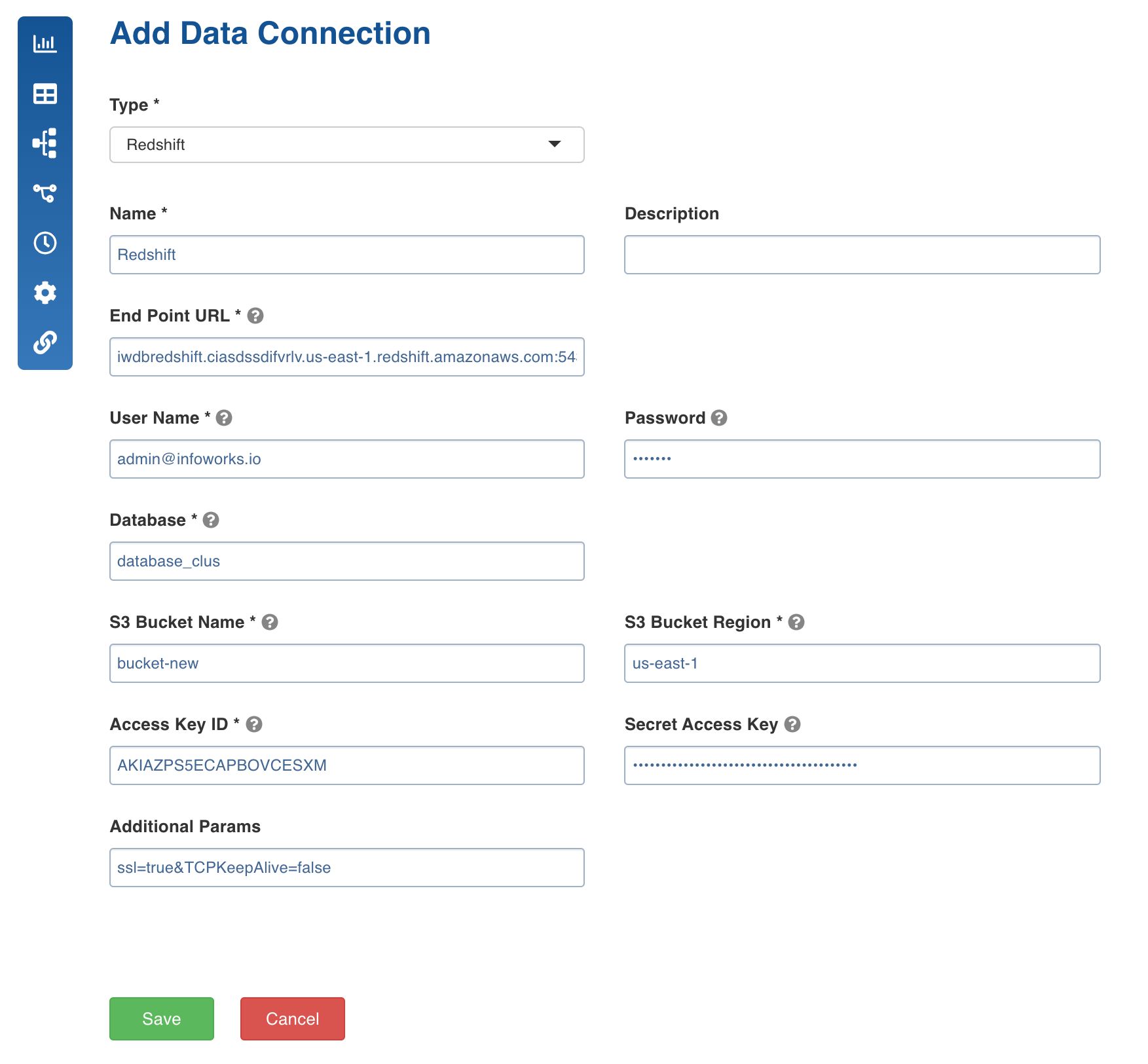Focus the End Point URL field
The image size is (1148, 1064).
pos(347,357)
